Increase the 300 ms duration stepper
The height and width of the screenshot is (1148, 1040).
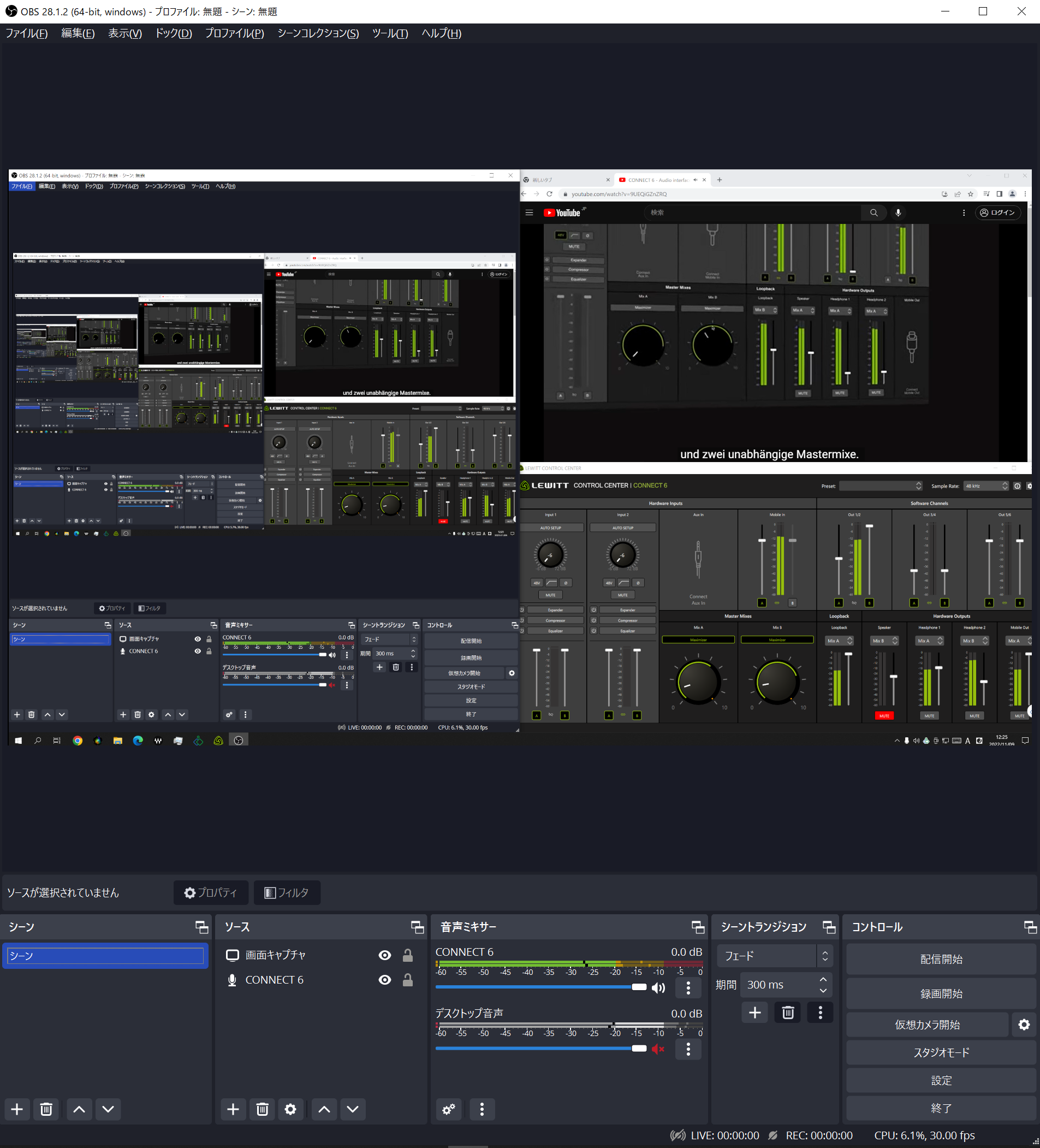pyautogui.click(x=823, y=979)
